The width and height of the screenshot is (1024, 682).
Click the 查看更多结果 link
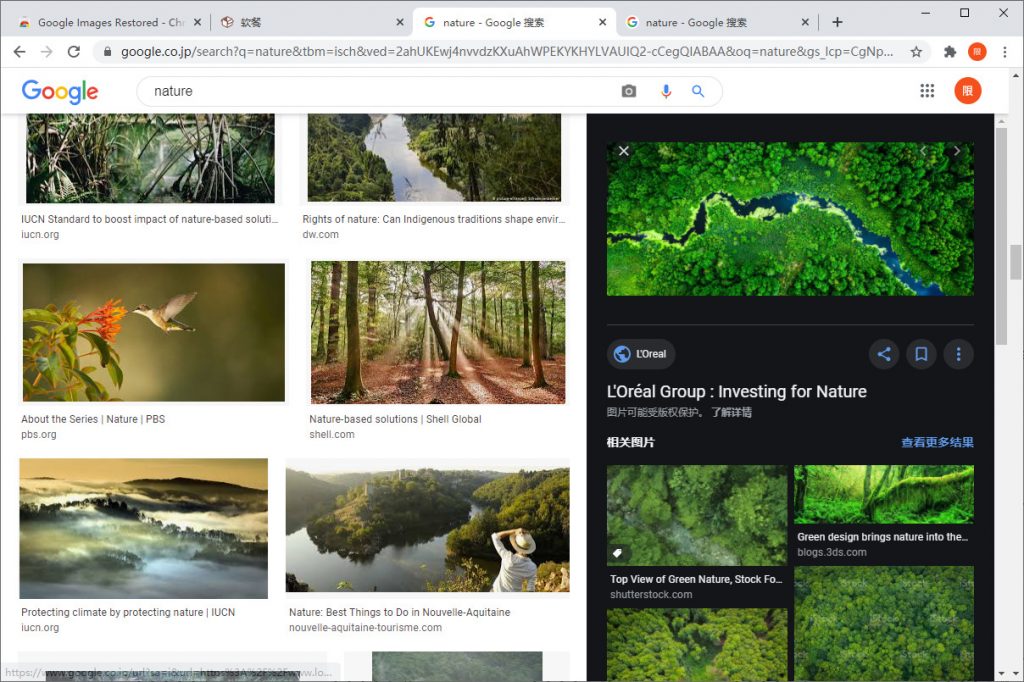(937, 442)
